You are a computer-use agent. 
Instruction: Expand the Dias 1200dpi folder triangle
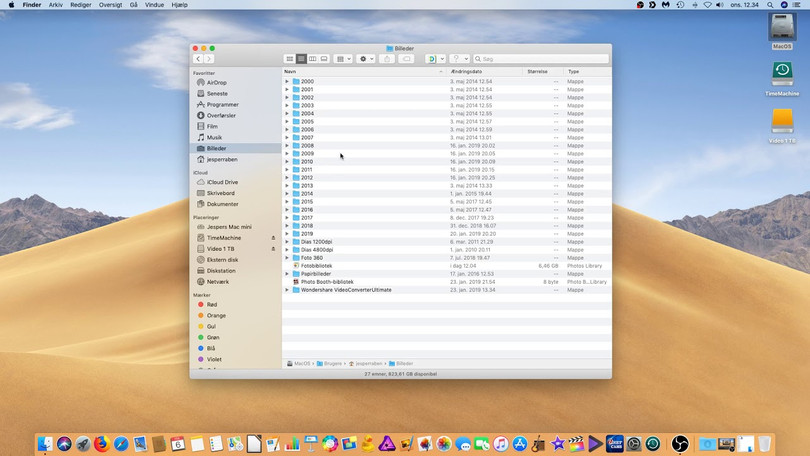(x=287, y=242)
